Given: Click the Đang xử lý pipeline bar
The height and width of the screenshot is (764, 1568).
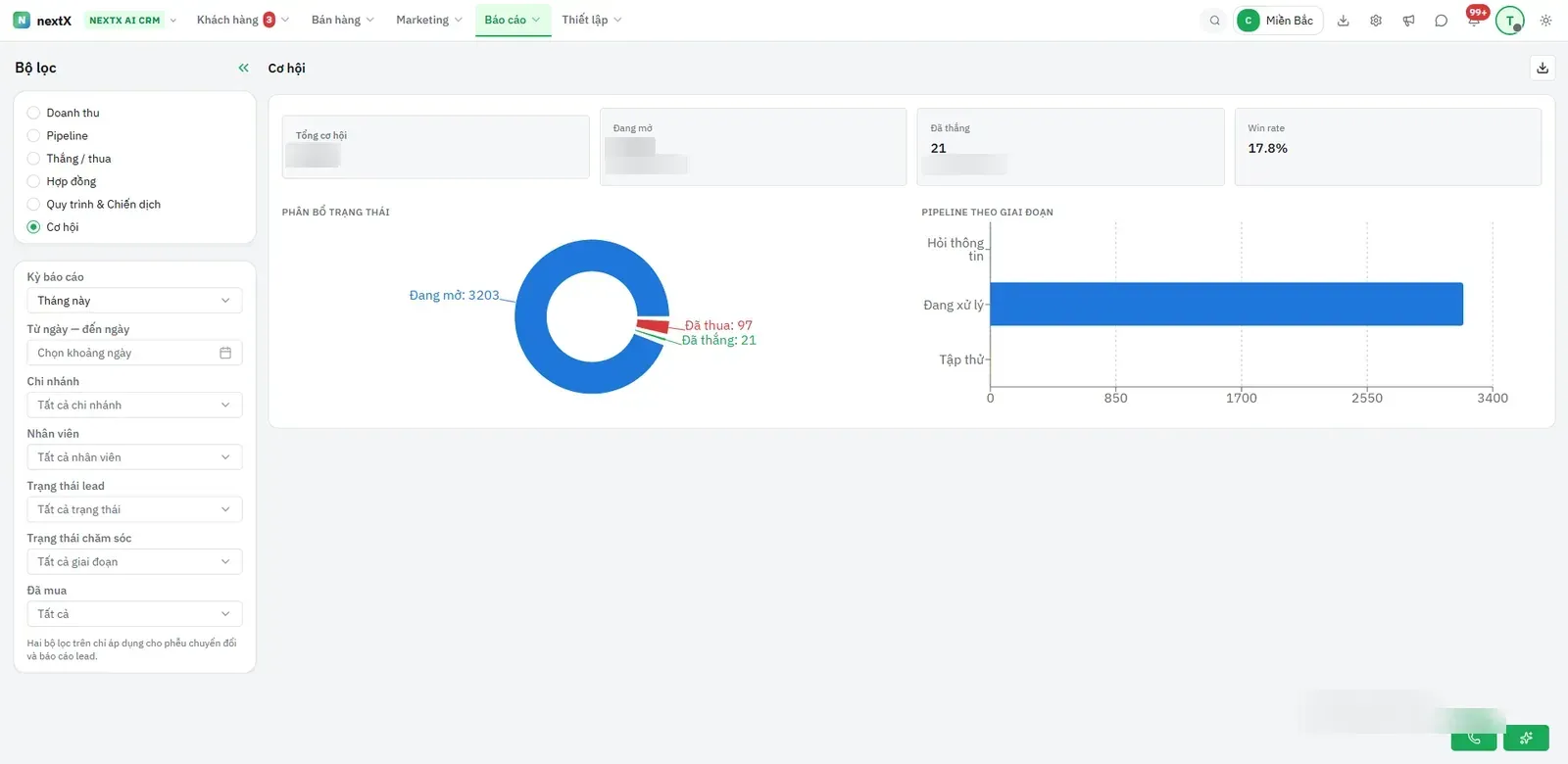Looking at the screenshot, I should click(x=1226, y=304).
